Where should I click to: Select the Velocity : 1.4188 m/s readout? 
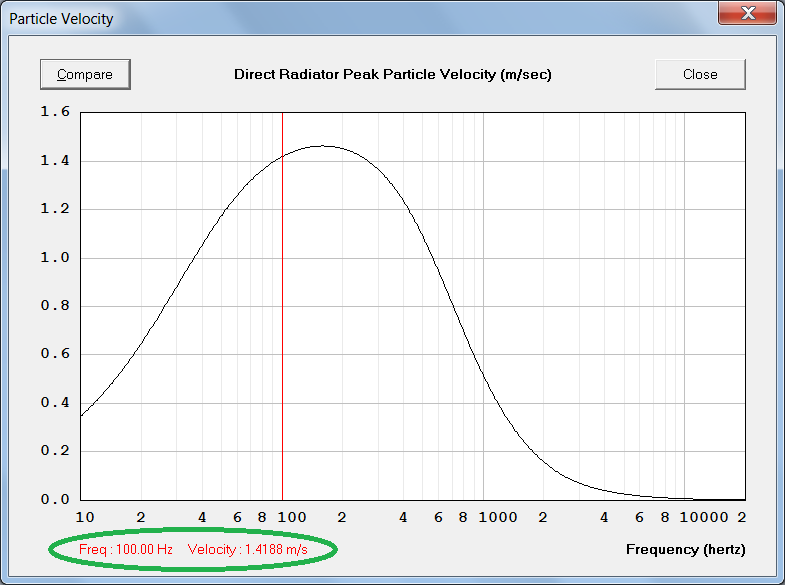(x=248, y=549)
